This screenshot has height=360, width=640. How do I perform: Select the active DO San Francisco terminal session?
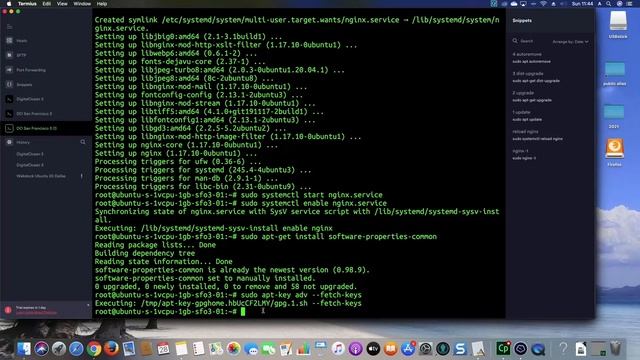[x=46, y=128]
